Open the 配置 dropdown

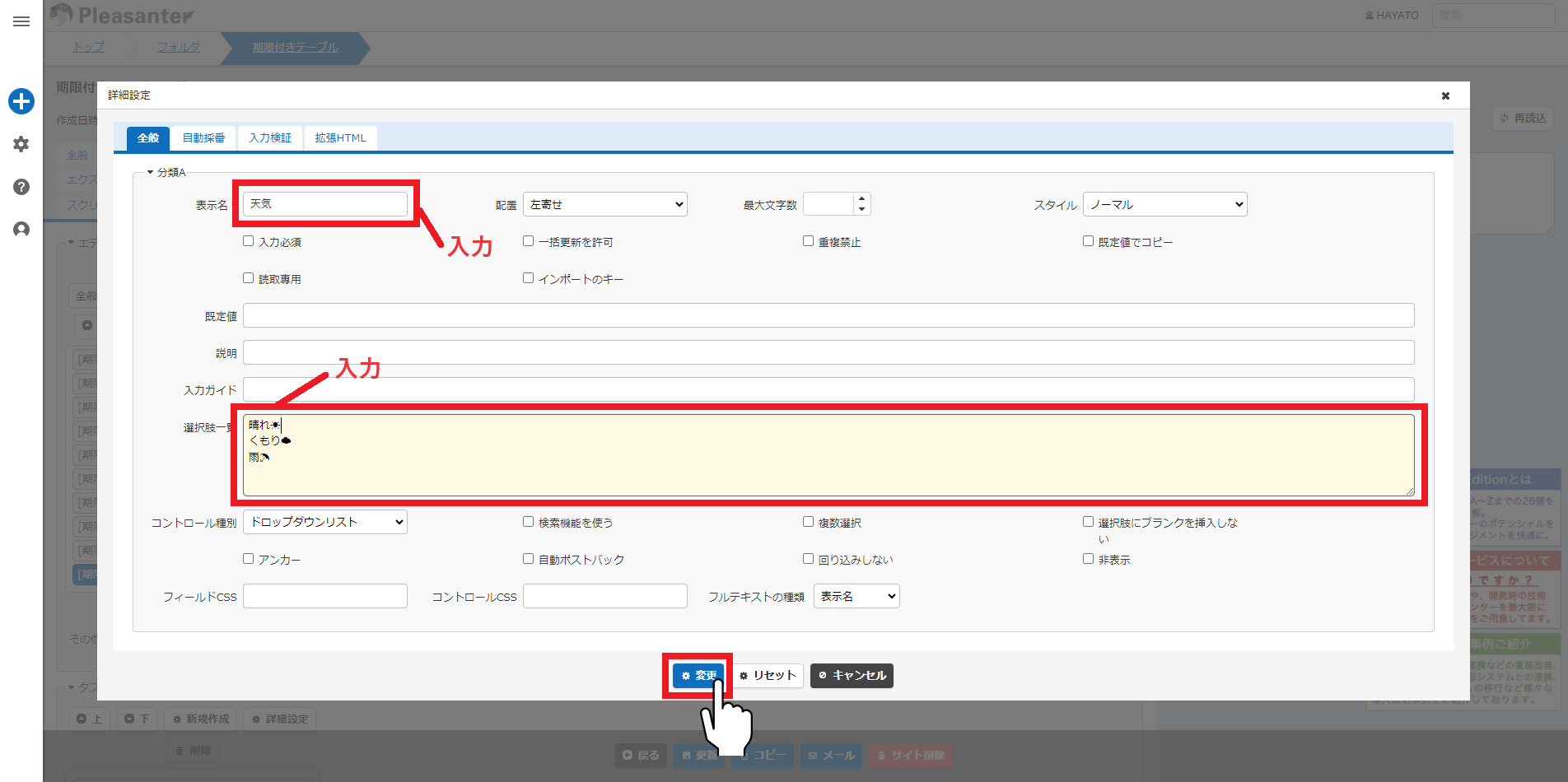(x=605, y=204)
